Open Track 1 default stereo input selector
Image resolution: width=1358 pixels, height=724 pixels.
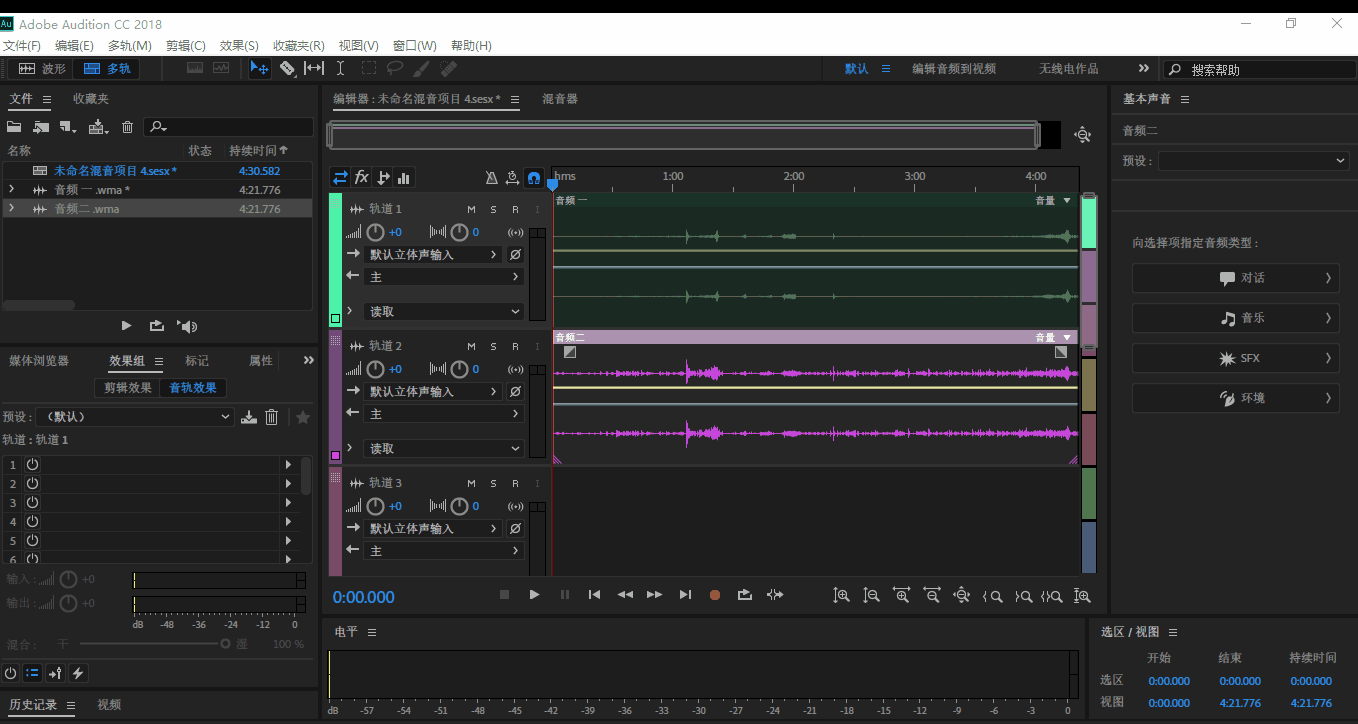(434, 254)
